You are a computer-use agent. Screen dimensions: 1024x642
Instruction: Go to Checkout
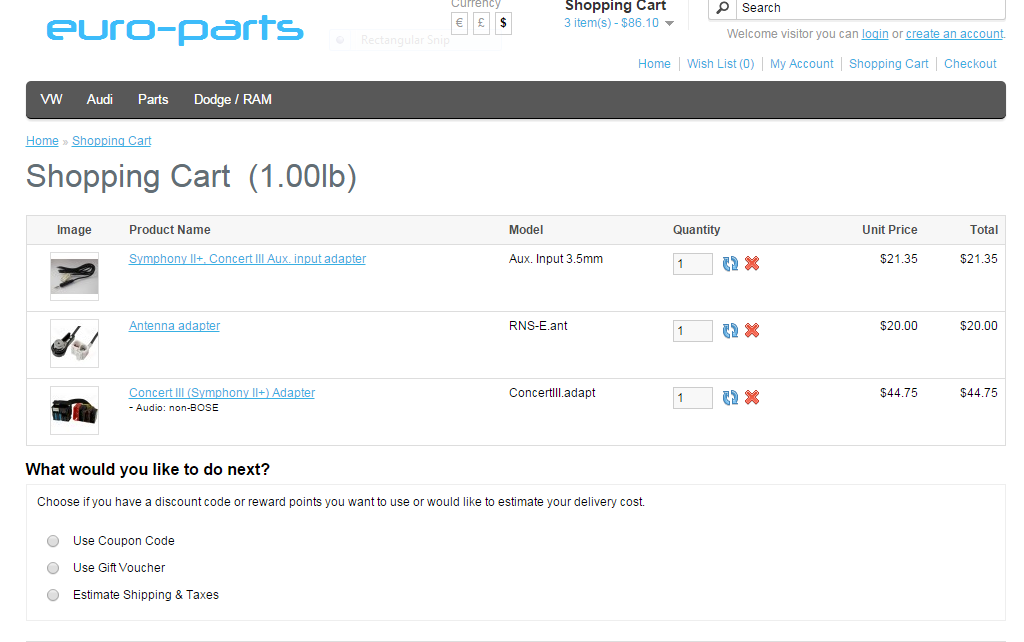[x=970, y=63]
